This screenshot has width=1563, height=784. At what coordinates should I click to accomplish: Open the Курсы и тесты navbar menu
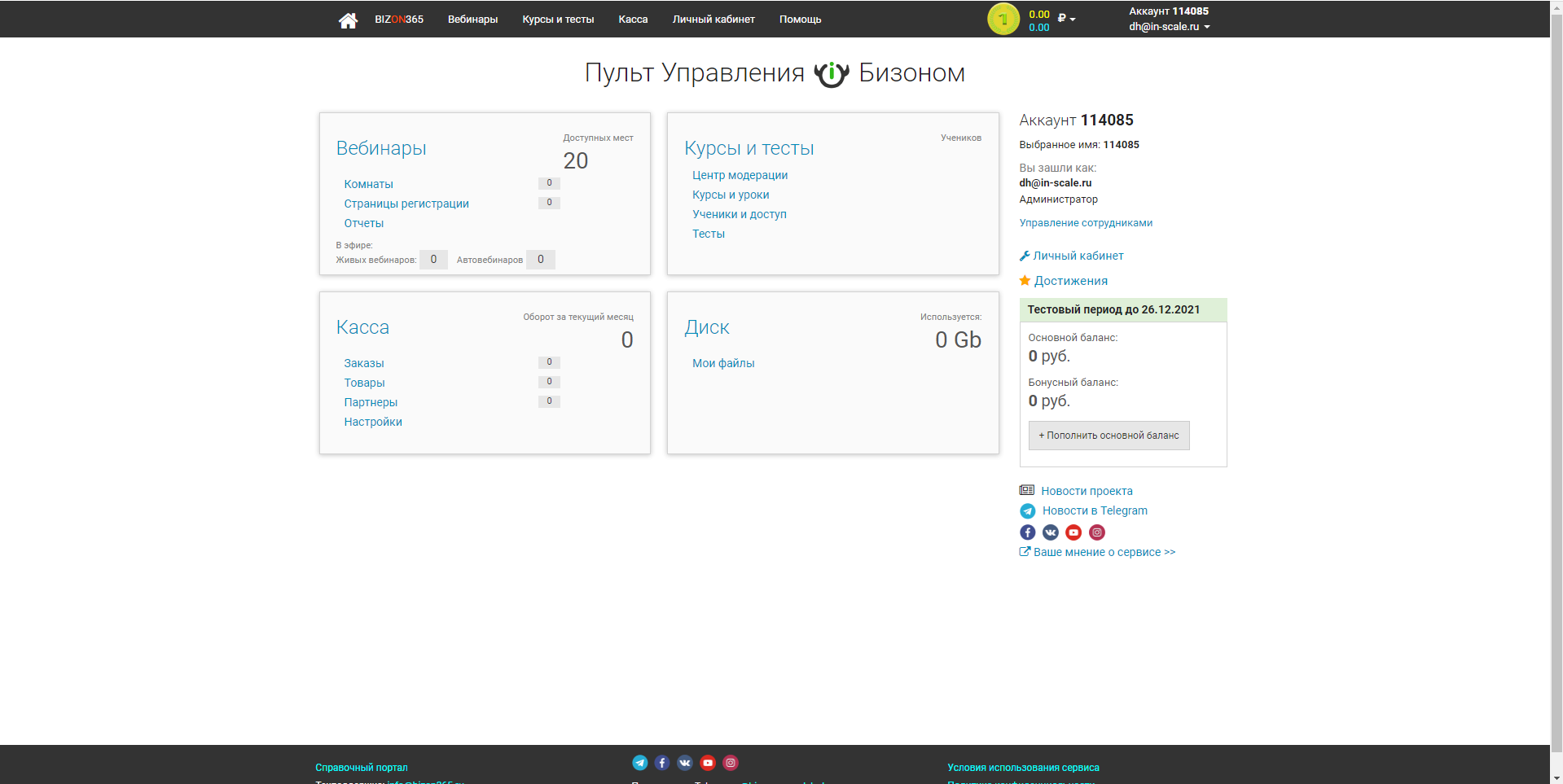coord(558,20)
